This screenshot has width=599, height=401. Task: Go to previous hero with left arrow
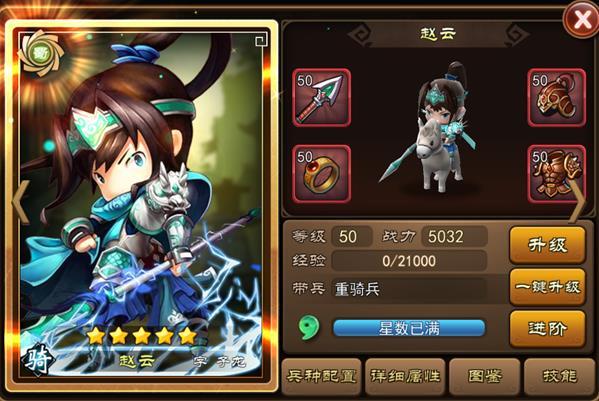click(21, 202)
